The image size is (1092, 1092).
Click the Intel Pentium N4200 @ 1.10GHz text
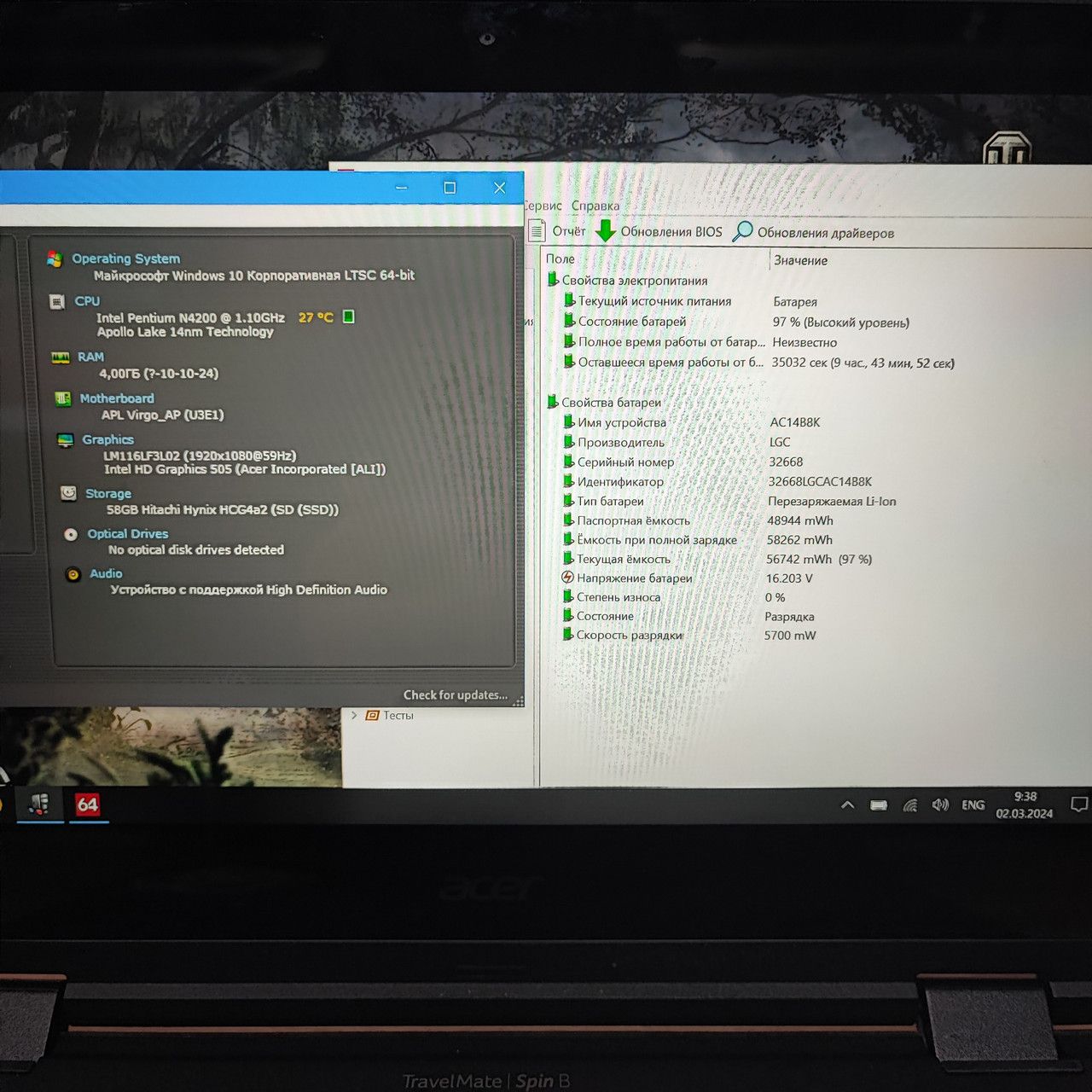coord(190,317)
